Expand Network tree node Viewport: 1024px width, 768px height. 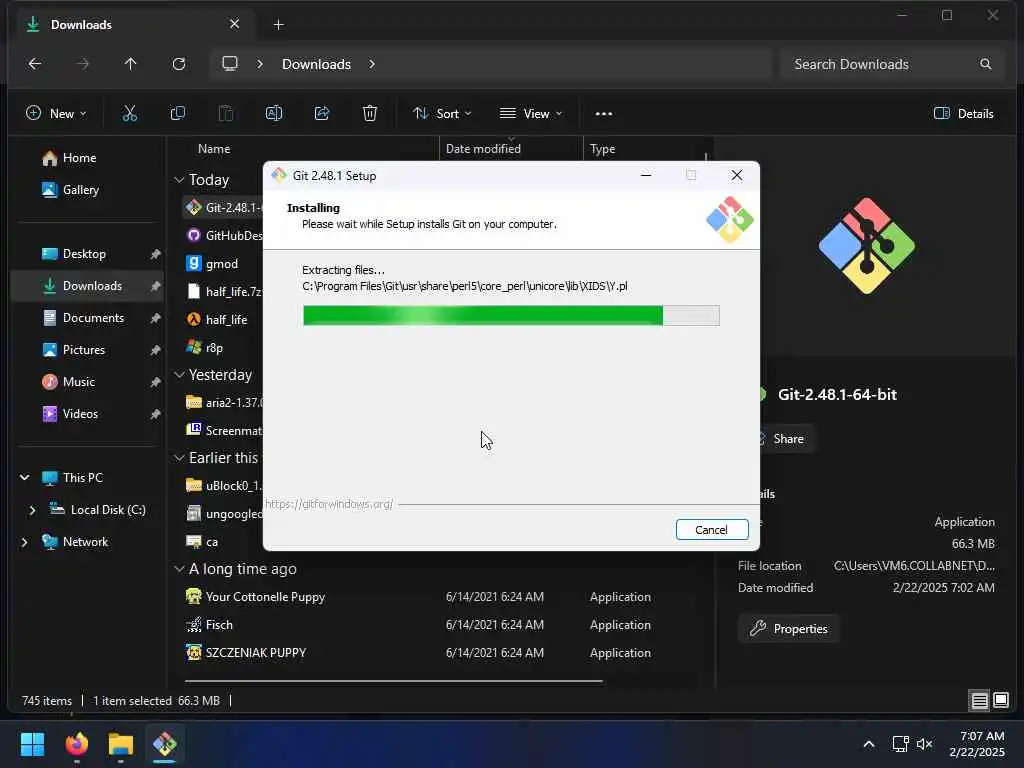pyautogui.click(x=25, y=541)
